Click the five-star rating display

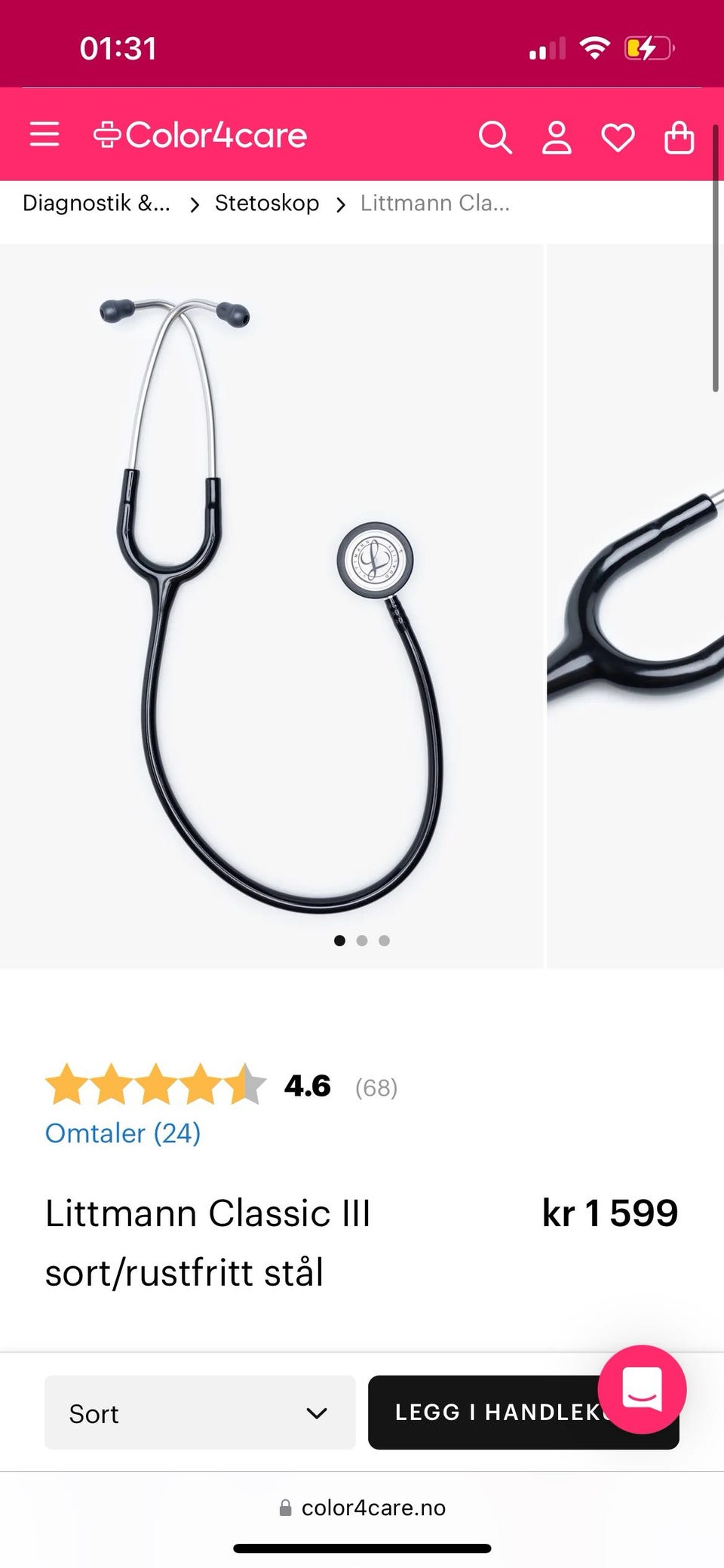156,1085
